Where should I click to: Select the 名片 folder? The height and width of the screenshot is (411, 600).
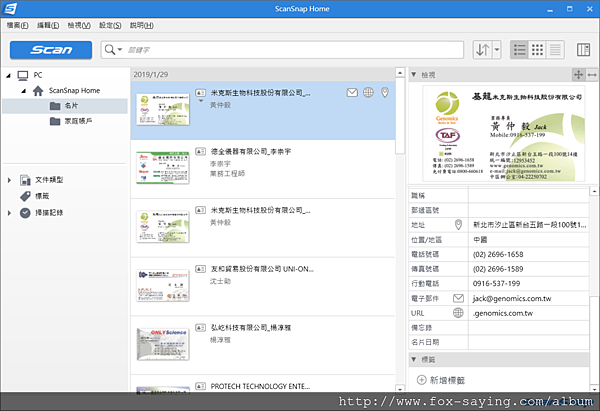click(x=65, y=106)
